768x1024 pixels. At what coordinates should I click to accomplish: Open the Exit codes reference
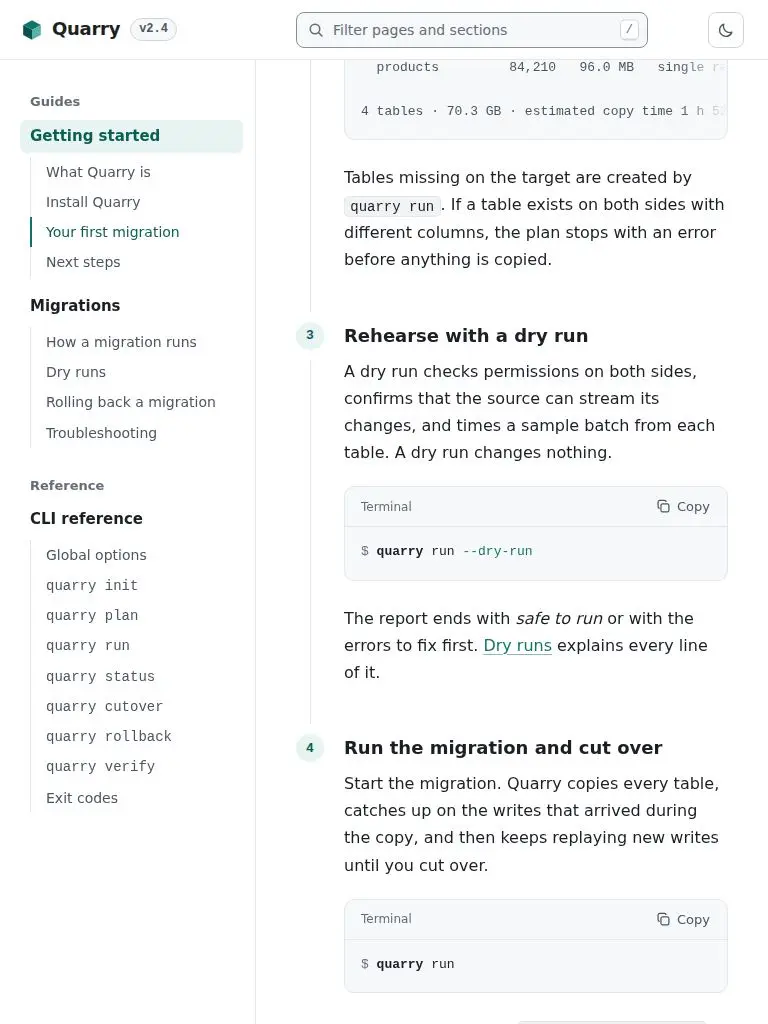tap(82, 798)
